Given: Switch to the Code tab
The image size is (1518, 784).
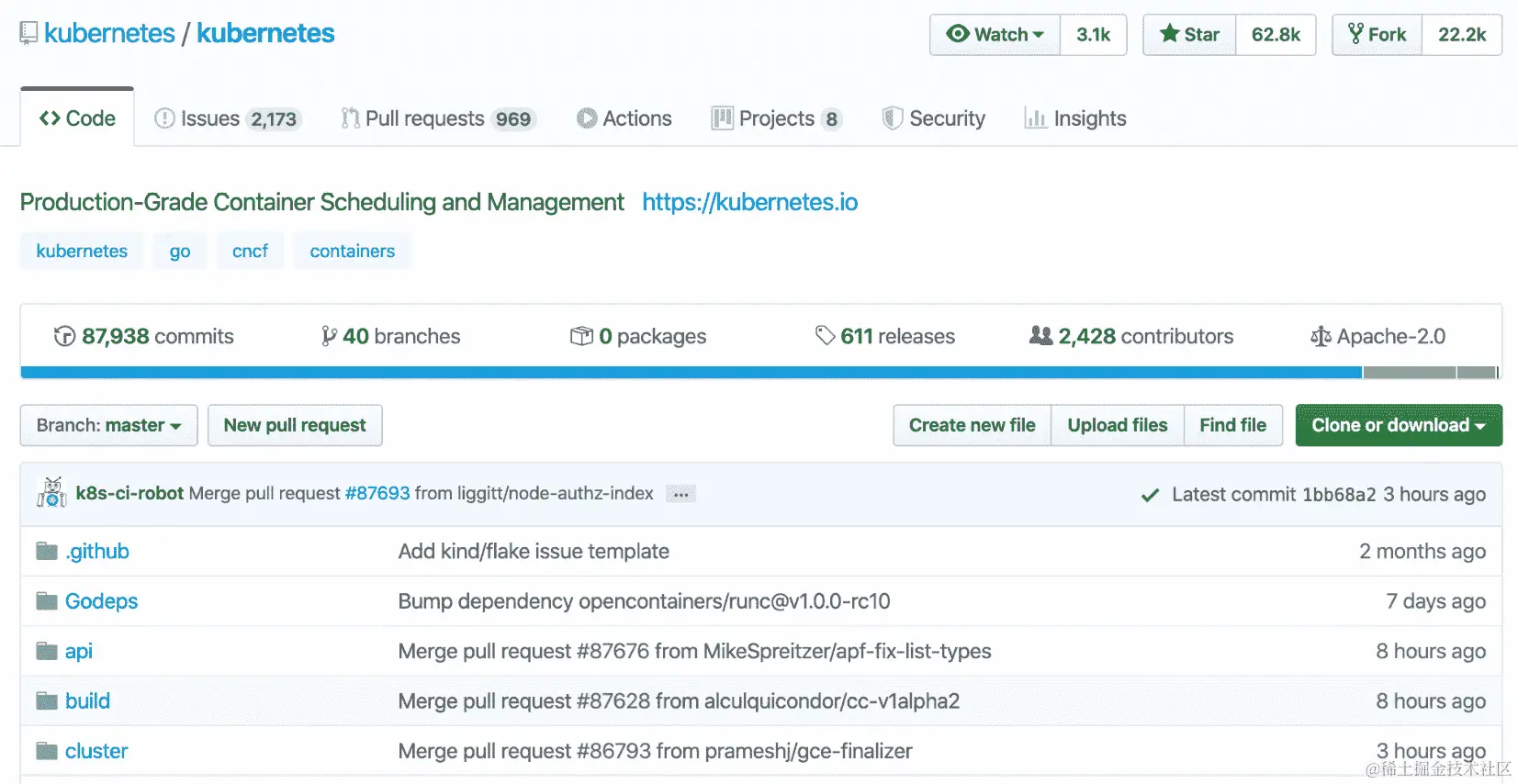Looking at the screenshot, I should [x=77, y=118].
